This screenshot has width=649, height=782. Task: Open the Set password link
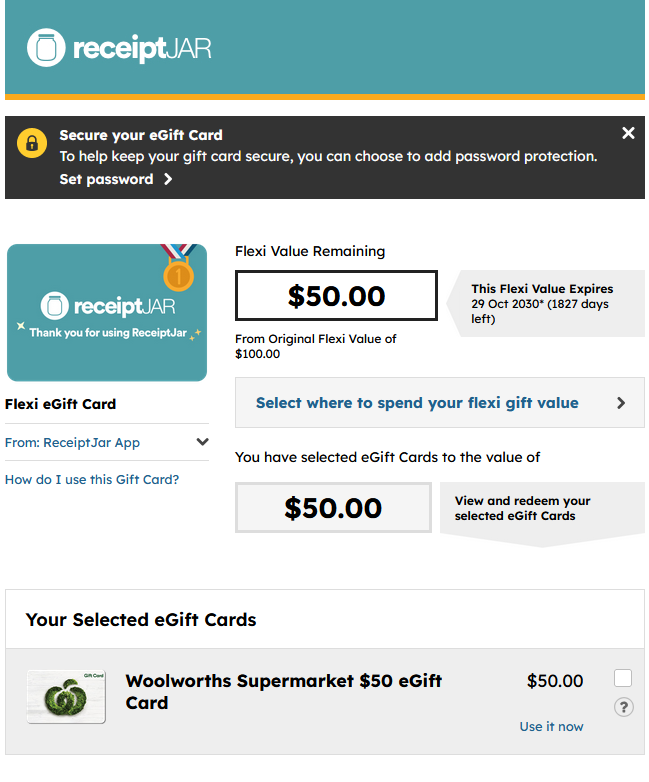coord(106,179)
